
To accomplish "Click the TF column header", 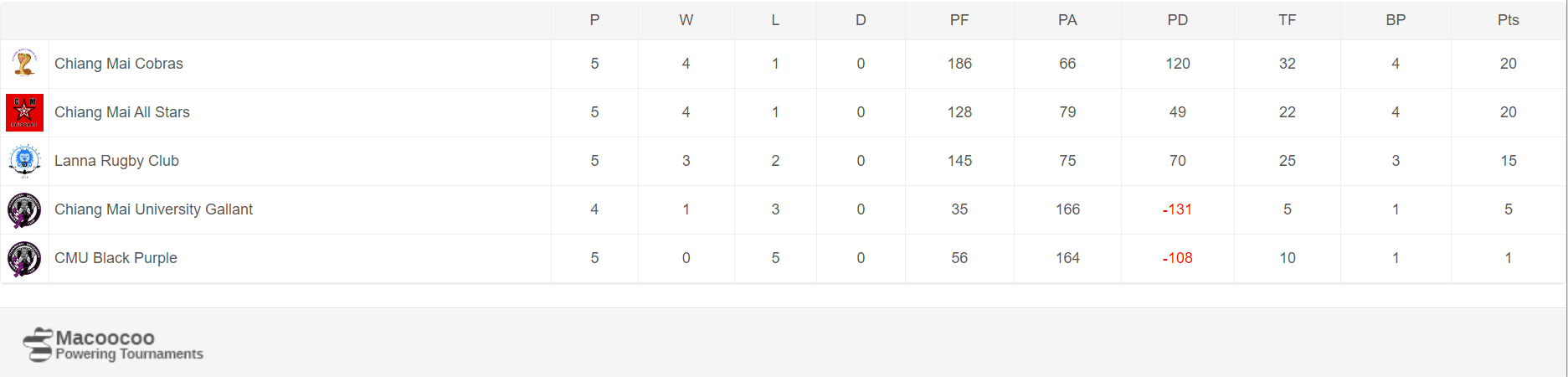I will pyautogui.click(x=1287, y=20).
